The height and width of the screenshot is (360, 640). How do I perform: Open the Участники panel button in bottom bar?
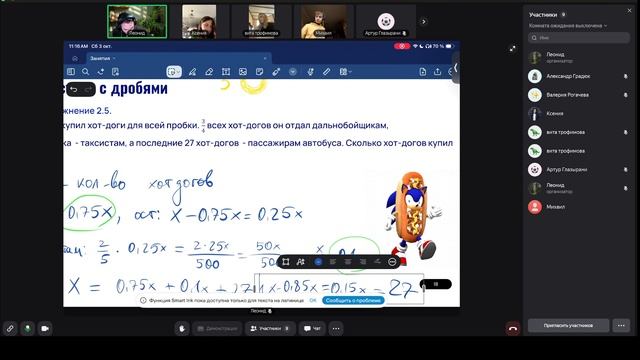click(x=270, y=328)
